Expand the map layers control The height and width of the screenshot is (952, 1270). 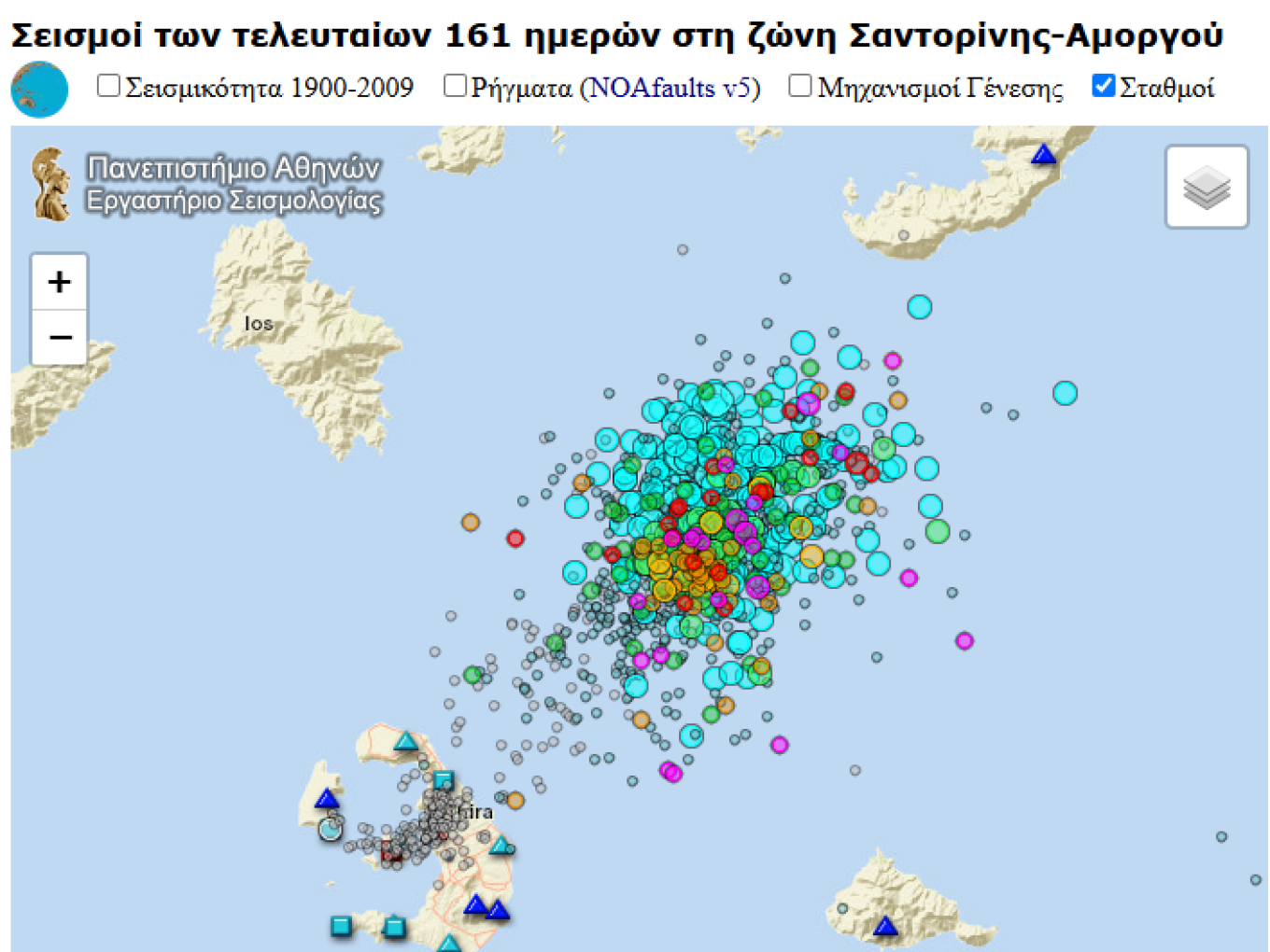tap(1206, 187)
